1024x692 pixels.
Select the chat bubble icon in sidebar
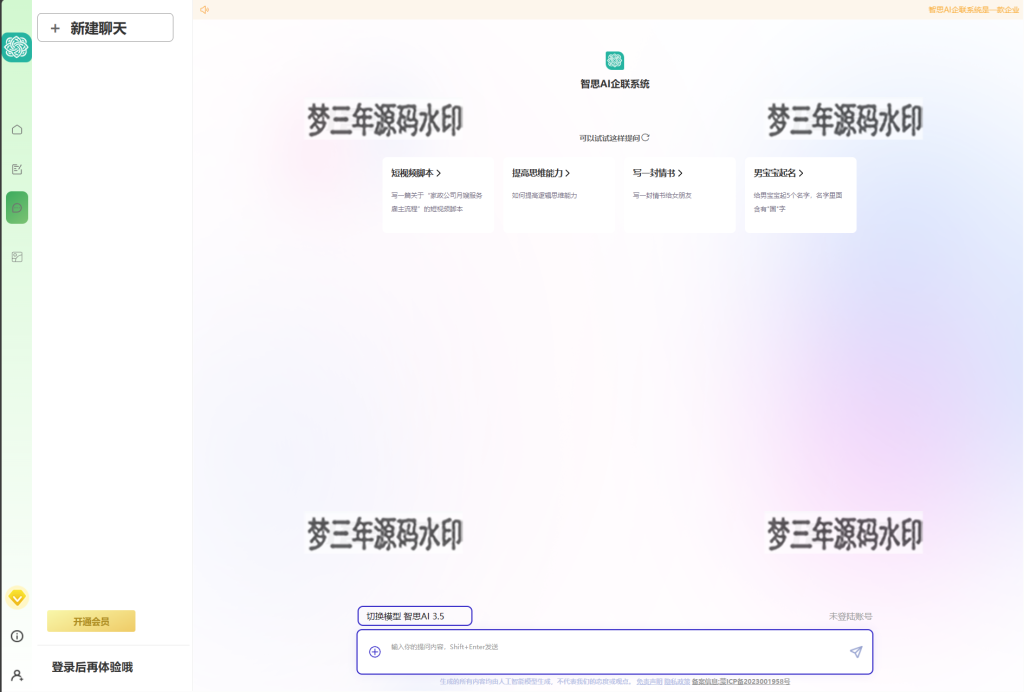pyautogui.click(x=17, y=208)
